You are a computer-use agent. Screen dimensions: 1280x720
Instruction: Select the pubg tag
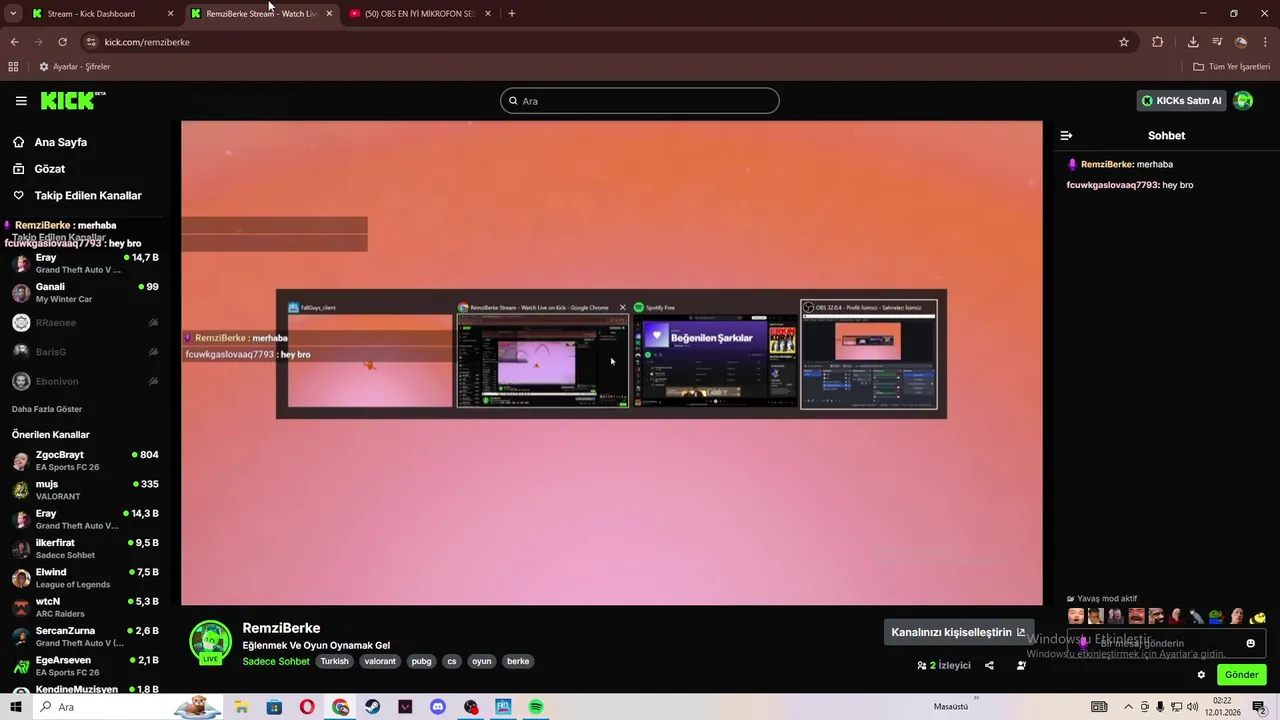point(421,661)
